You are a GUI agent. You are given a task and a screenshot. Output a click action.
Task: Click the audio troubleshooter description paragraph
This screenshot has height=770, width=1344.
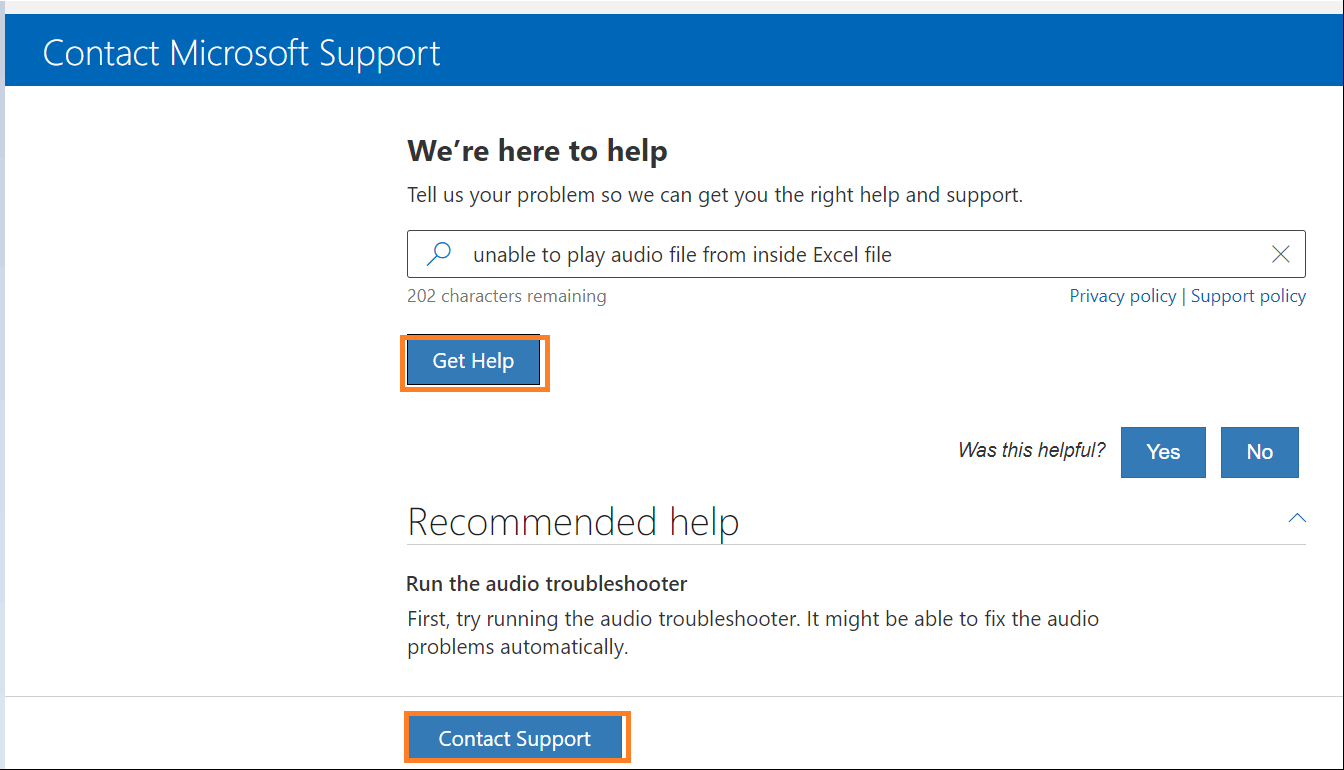(753, 633)
